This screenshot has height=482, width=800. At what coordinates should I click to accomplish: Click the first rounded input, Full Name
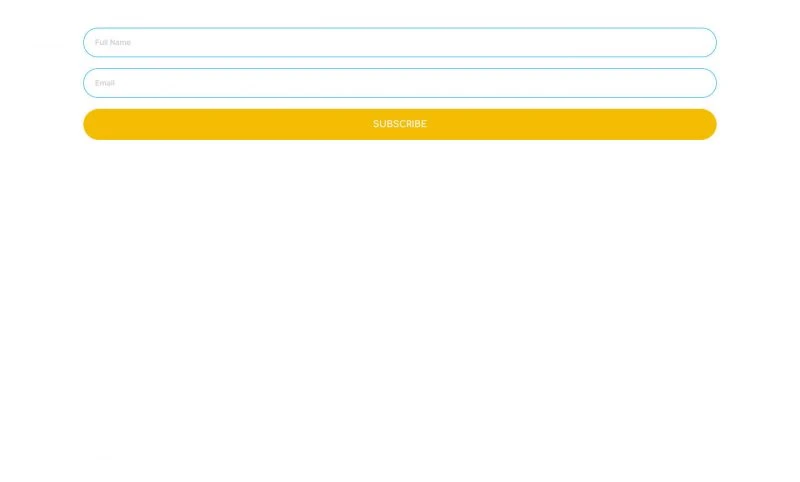[x=399, y=42]
